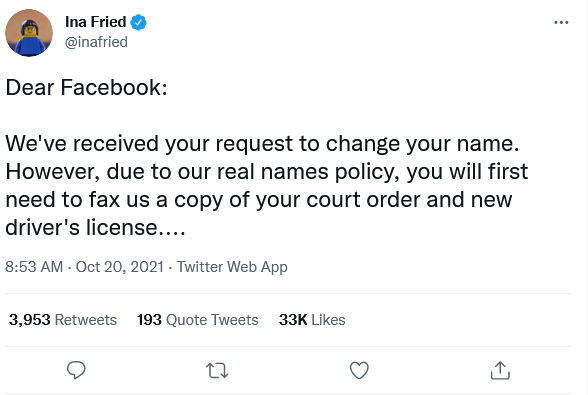
Task: Open the Ina Fried display name
Action: click(x=95, y=22)
